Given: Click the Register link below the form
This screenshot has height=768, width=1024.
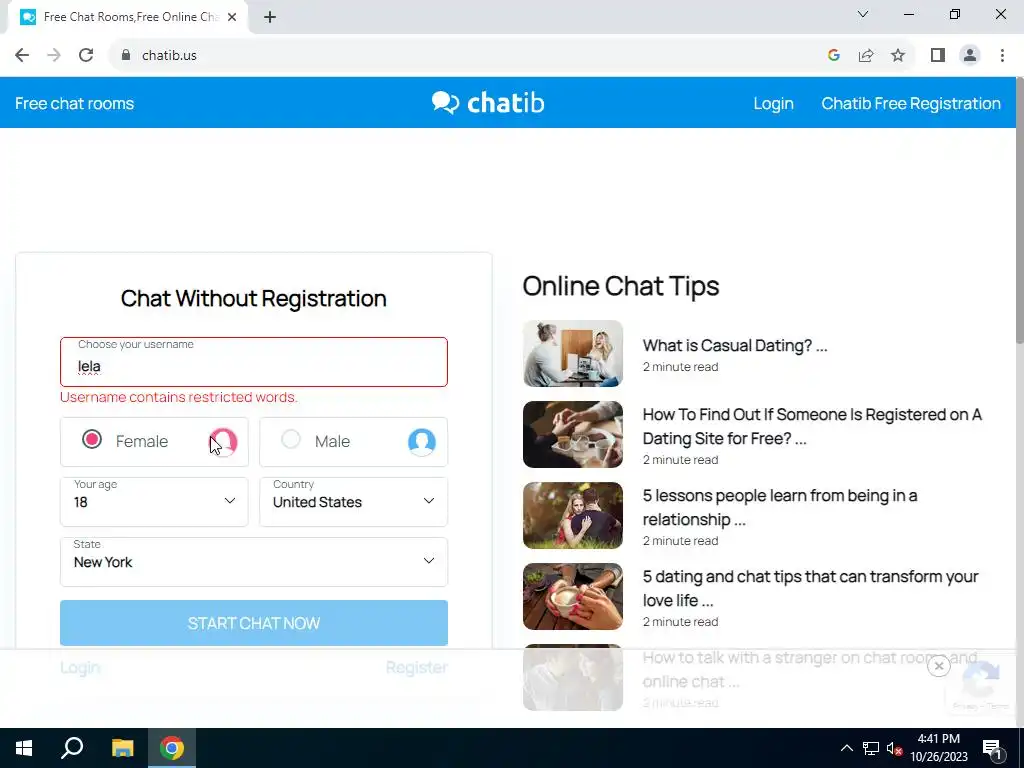Looking at the screenshot, I should pos(416,667).
